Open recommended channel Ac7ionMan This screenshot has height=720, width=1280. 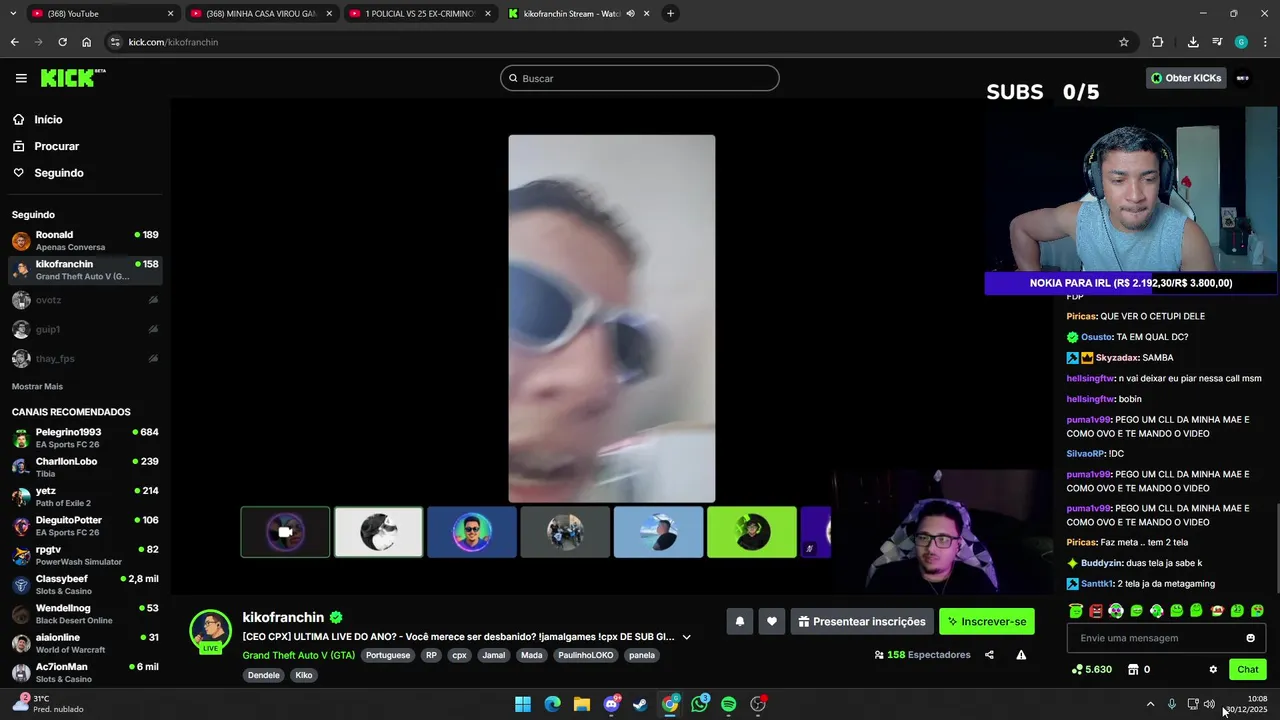point(85,672)
